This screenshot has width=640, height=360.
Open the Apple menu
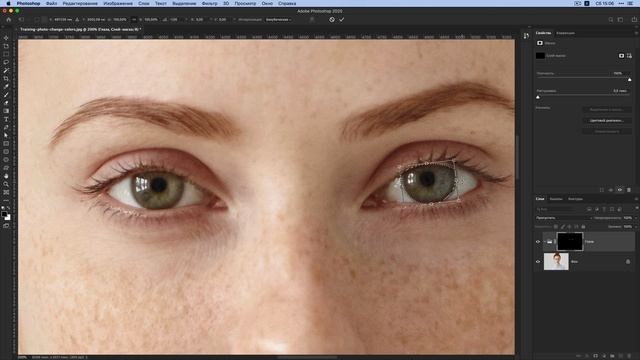(8, 3)
